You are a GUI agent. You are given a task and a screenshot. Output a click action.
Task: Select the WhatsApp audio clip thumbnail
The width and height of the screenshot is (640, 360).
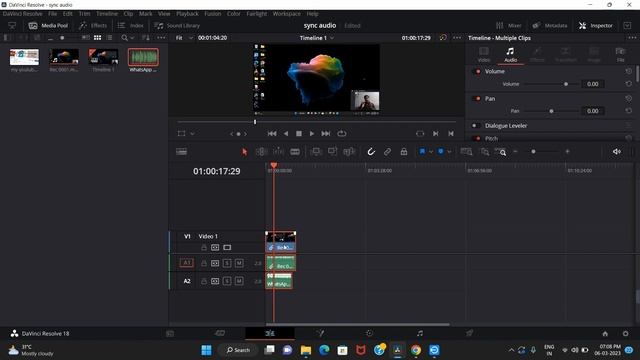(x=143, y=57)
